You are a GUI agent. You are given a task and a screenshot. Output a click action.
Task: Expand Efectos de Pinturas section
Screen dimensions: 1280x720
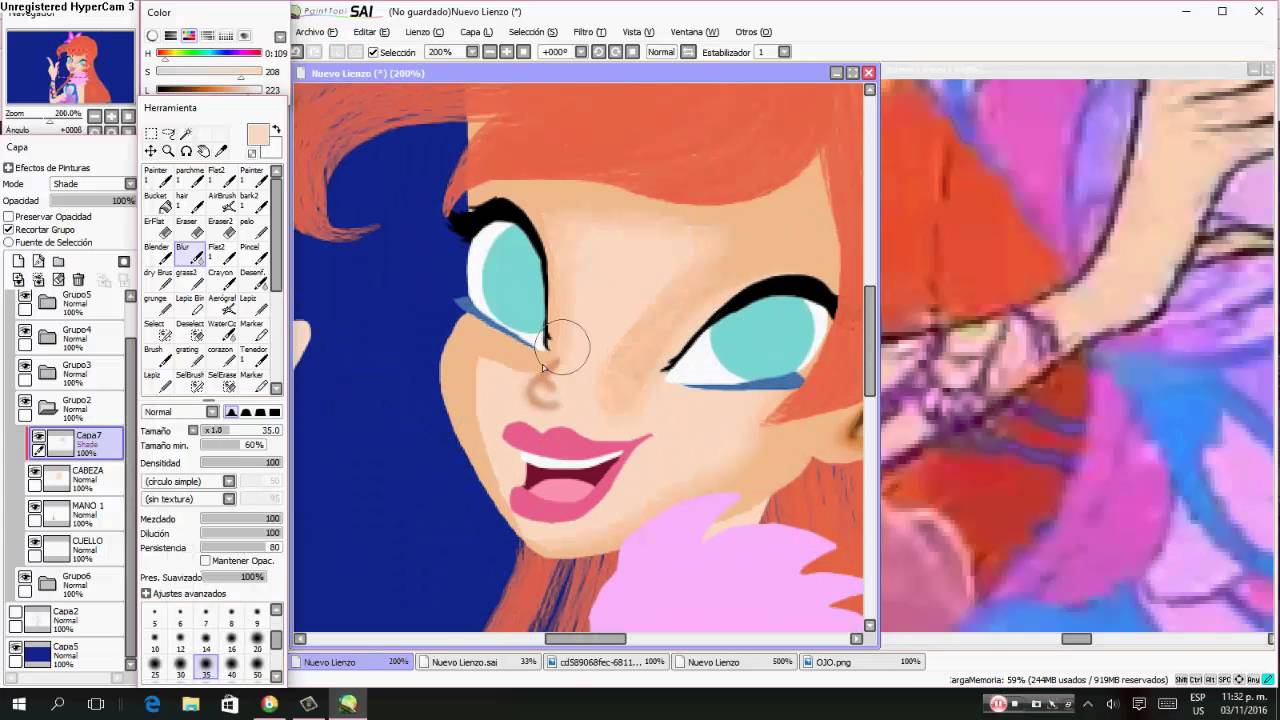[x=9, y=168]
